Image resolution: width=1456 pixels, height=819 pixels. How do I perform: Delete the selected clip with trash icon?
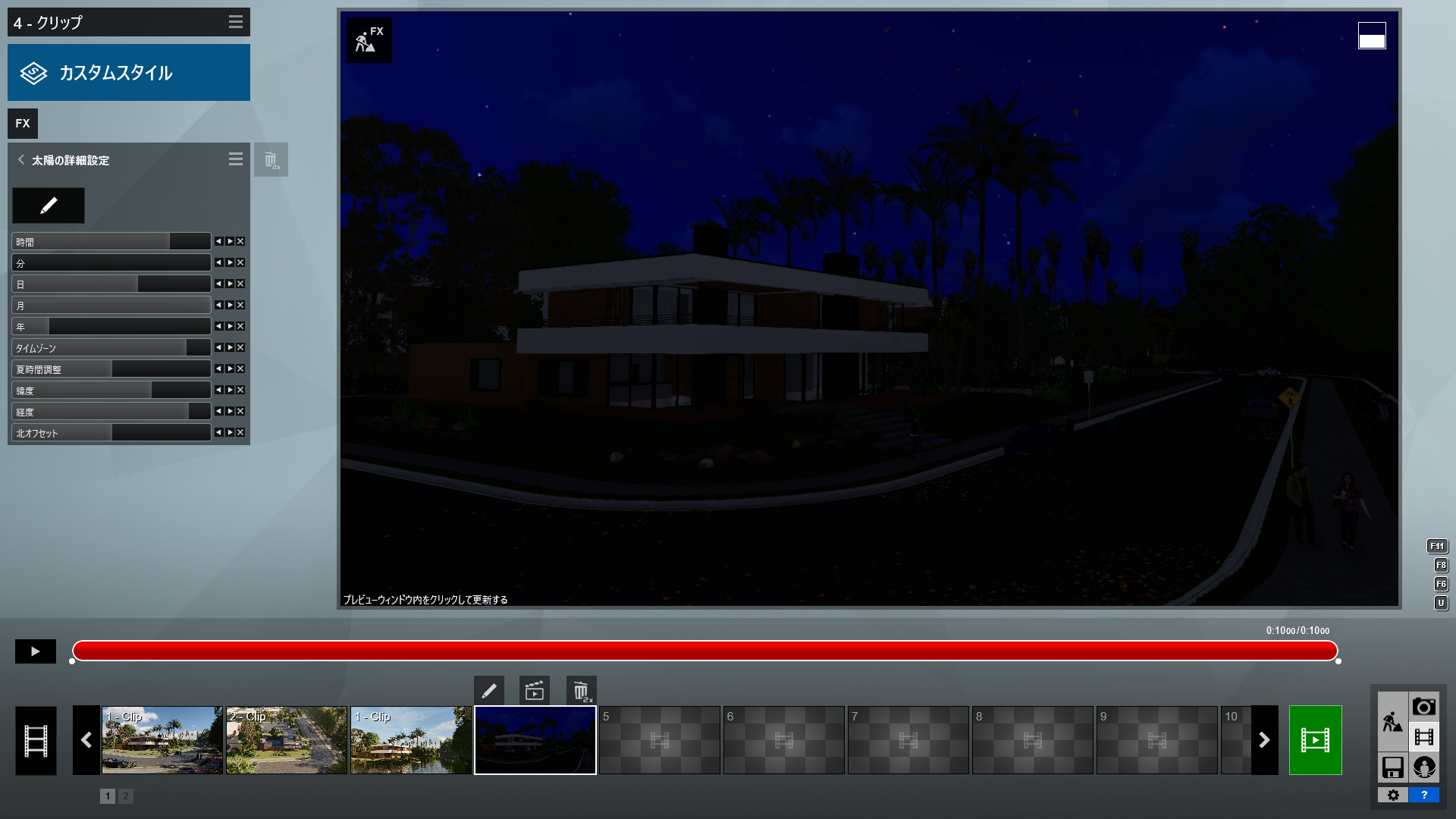click(581, 691)
